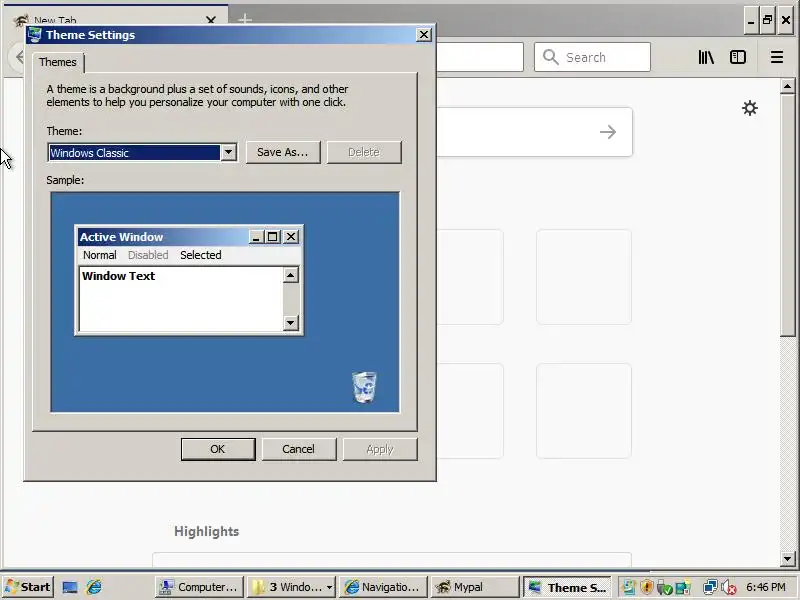Image resolution: width=800 pixels, height=600 pixels.
Task: Click the safely remove hardware tray icon
Action: tap(665, 588)
